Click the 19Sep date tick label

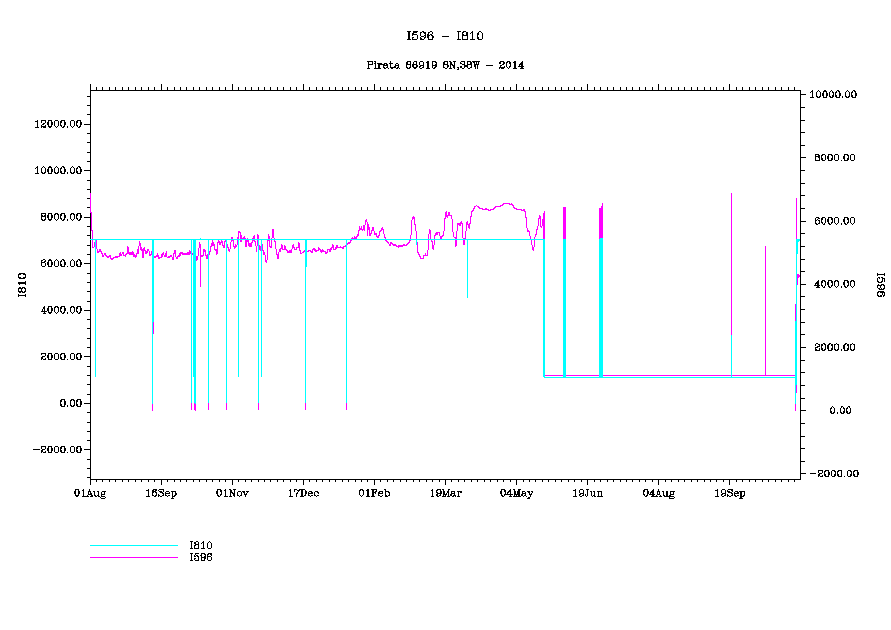pyautogui.click(x=729, y=493)
